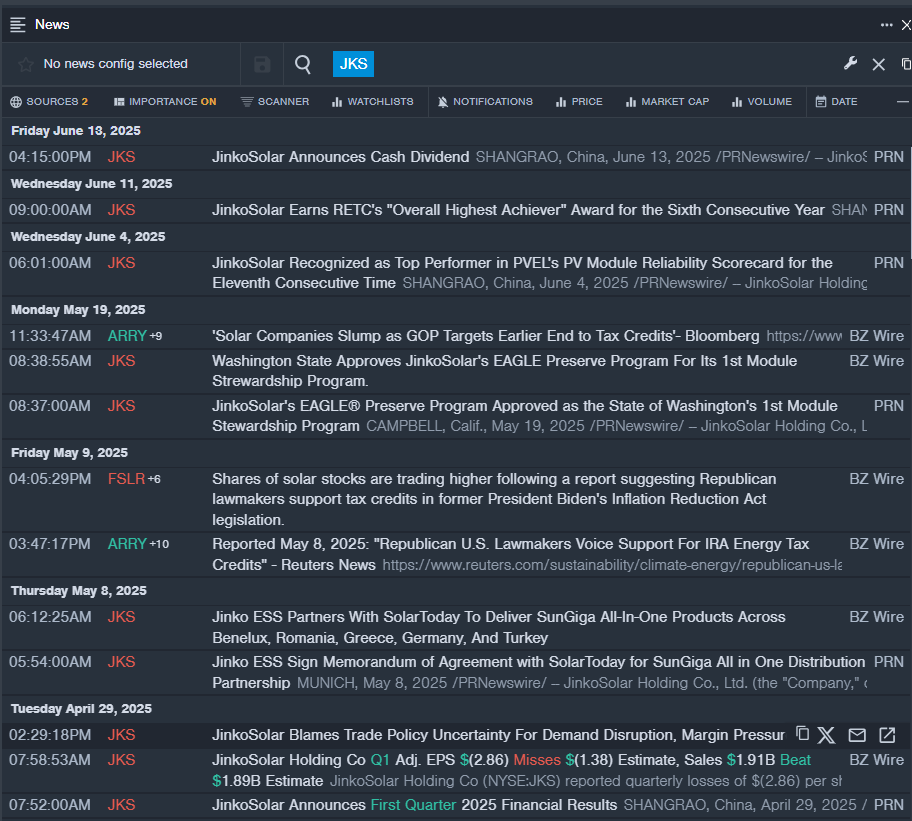Open 'Jinko ESS Sign Memorandum of Agreement' story
The height and width of the screenshot is (821, 912).
[x=539, y=672]
